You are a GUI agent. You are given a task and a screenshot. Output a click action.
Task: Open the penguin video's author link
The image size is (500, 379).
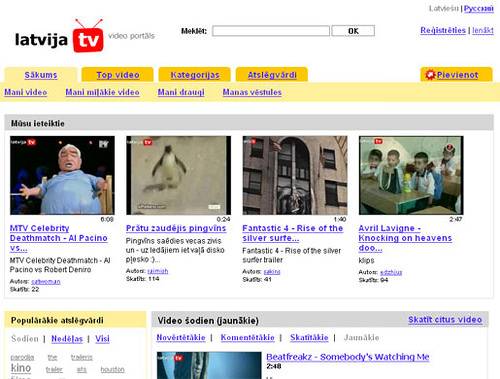tap(158, 271)
